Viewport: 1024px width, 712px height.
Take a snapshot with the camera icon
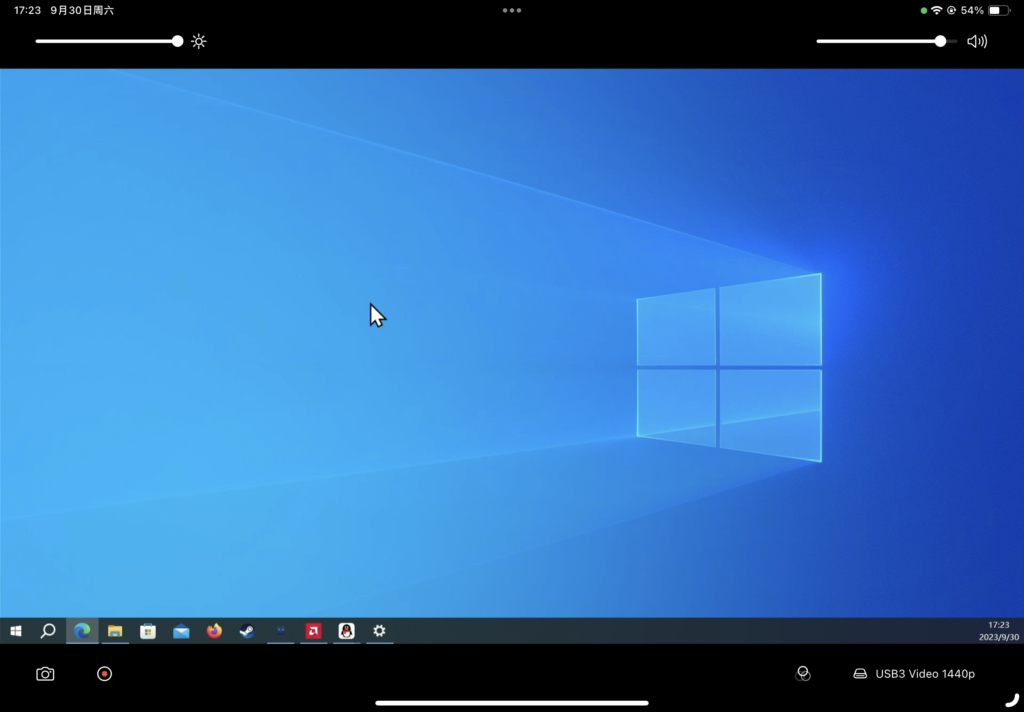(45, 674)
